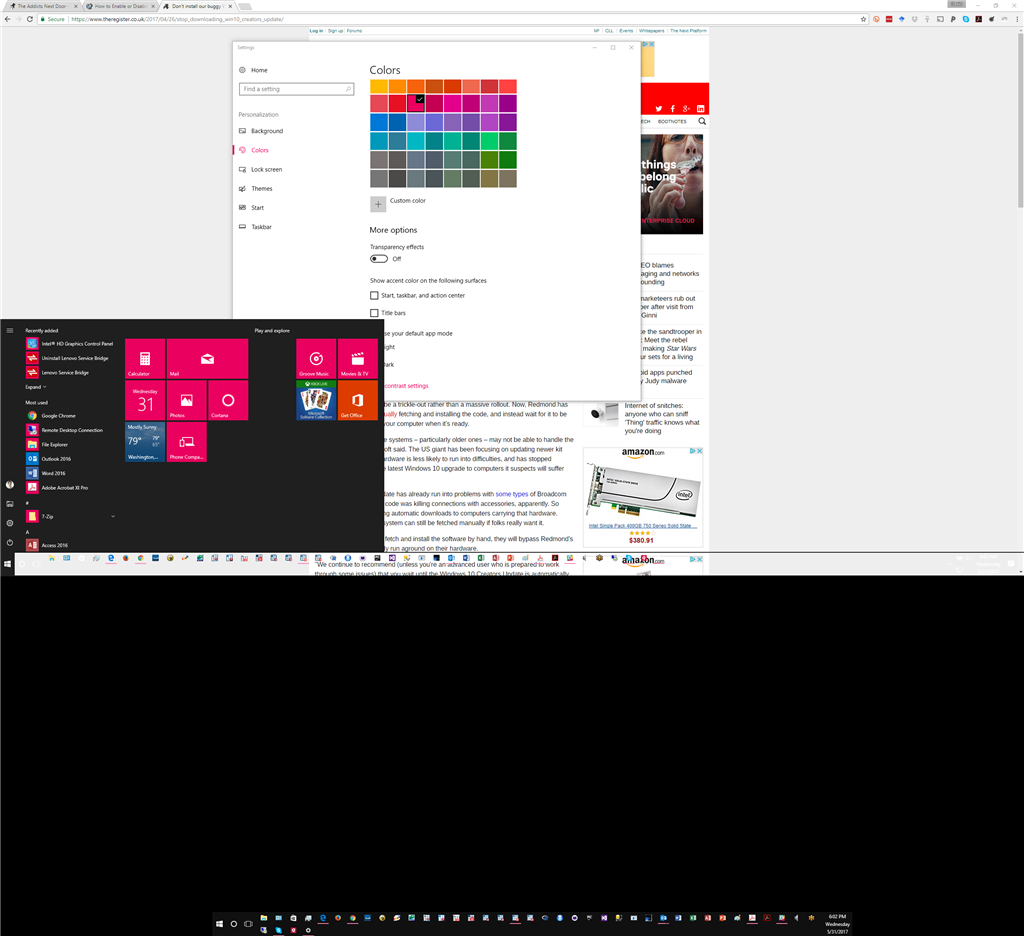The image size is (1024, 936).
Task: Click the user account avatar in Start menu
Action: point(10,485)
